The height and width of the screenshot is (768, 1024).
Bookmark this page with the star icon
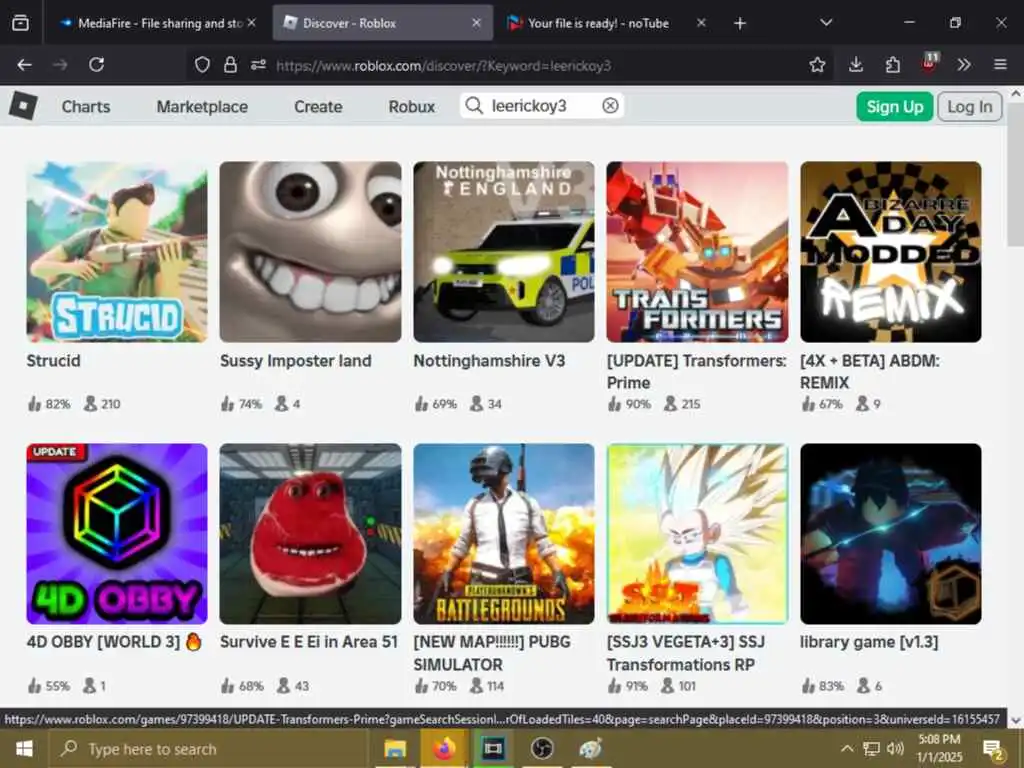(817, 65)
